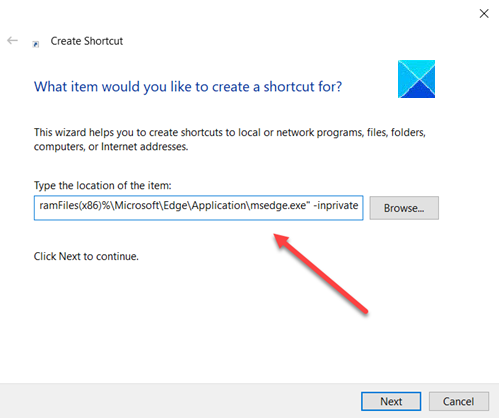
Task: Focus the item location text field
Action: (198, 208)
